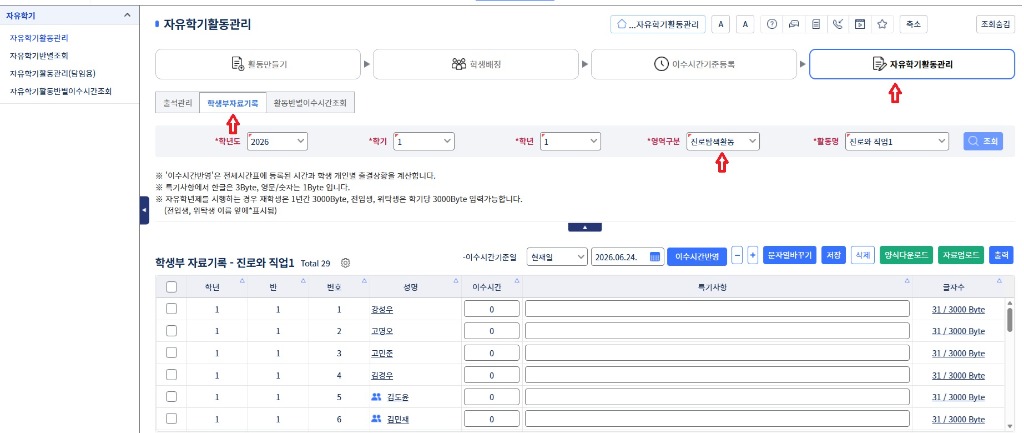Sort by the 반 column arrow
Screen dimensions: 1024x433
coord(303,281)
